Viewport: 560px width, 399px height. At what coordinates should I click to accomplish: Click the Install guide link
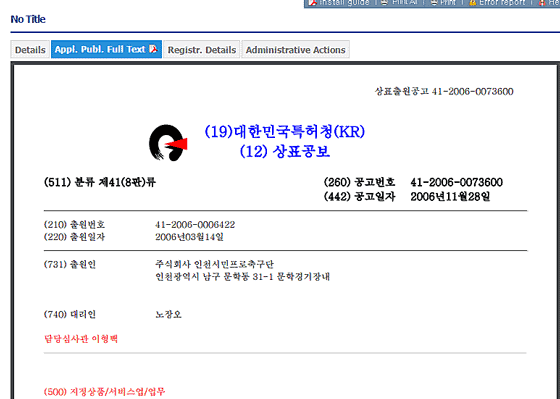pos(344,3)
